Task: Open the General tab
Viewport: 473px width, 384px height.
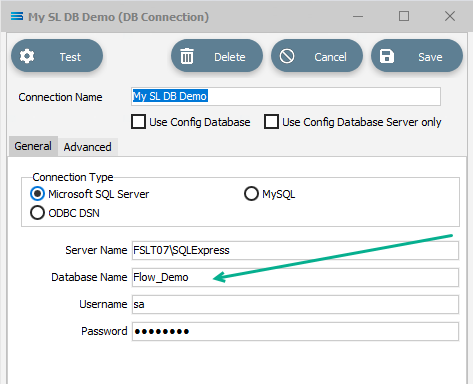Action: (x=33, y=146)
